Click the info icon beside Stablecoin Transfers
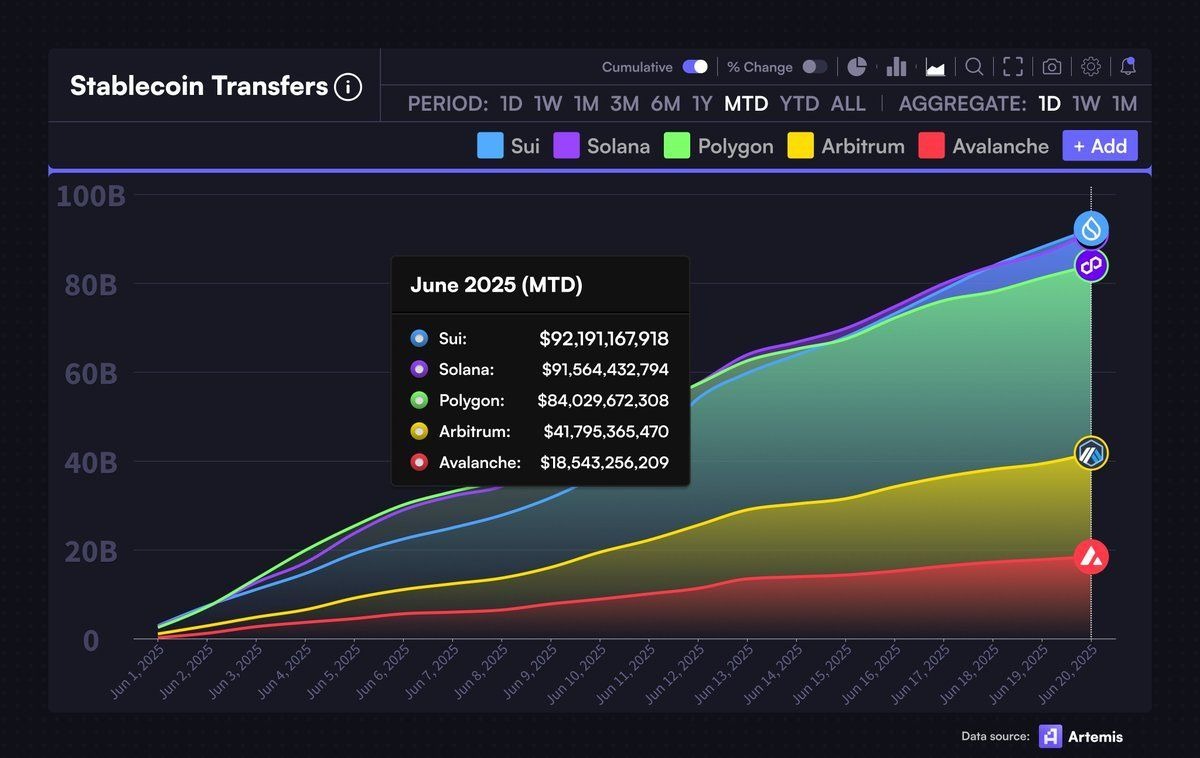This screenshot has width=1200, height=758. (x=347, y=87)
